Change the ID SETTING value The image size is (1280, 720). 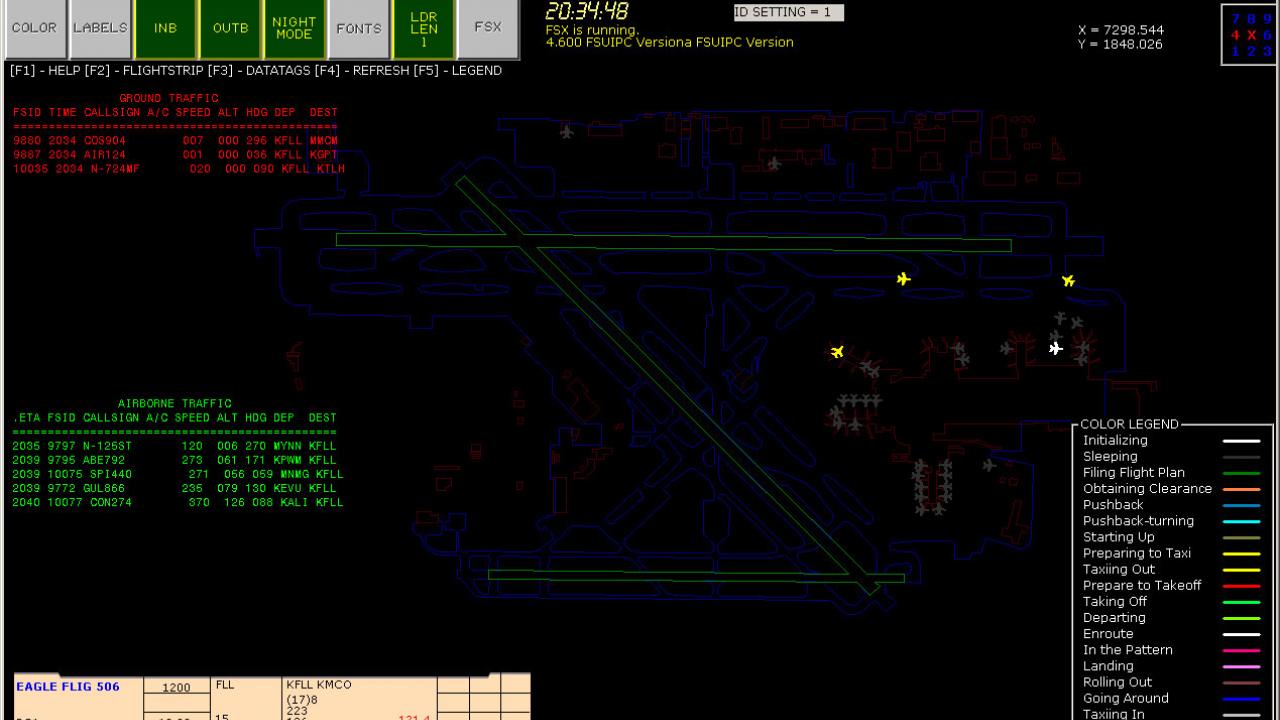(786, 12)
